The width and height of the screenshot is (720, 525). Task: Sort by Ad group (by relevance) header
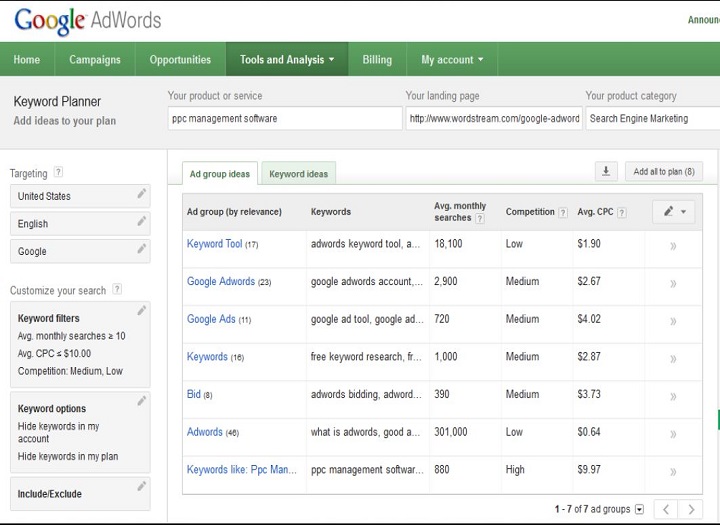tap(234, 212)
